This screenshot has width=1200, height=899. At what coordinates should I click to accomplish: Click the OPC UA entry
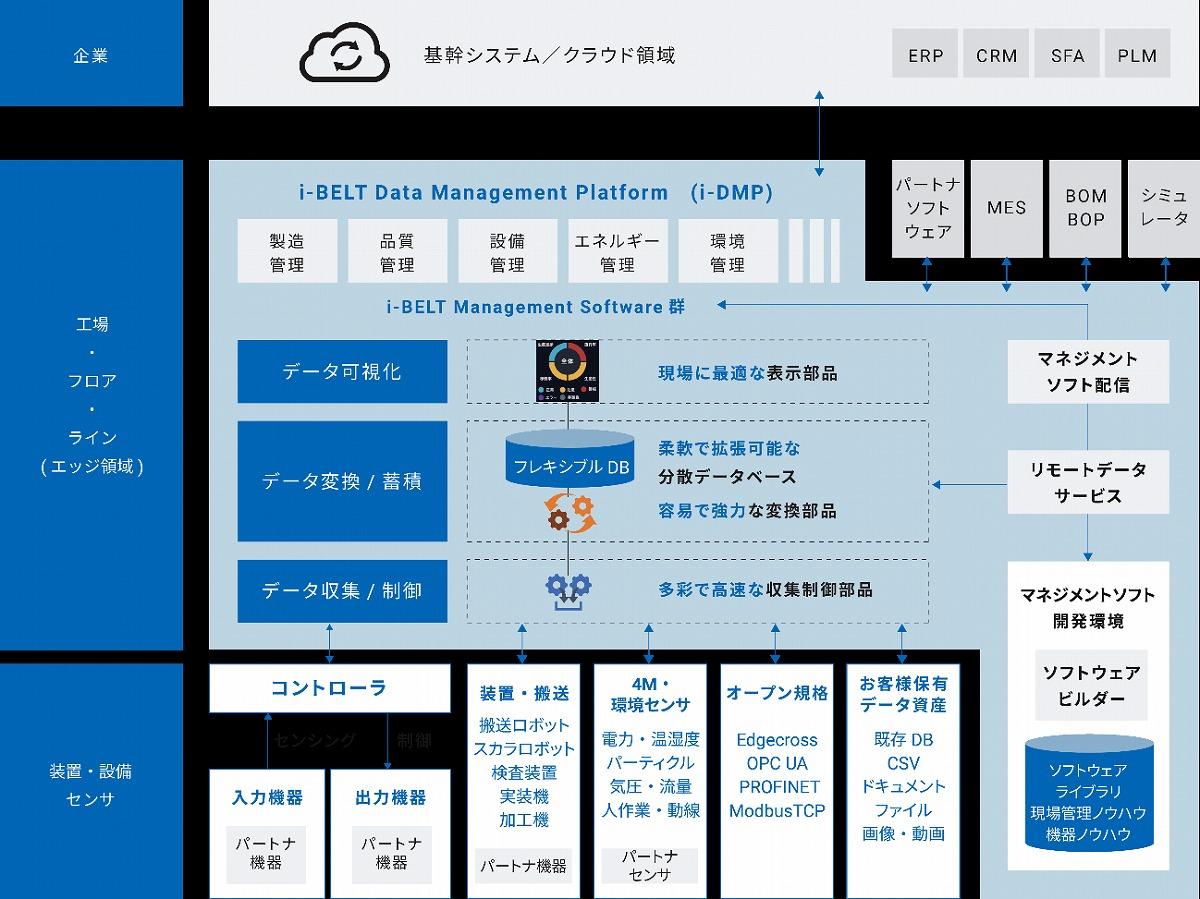click(777, 764)
